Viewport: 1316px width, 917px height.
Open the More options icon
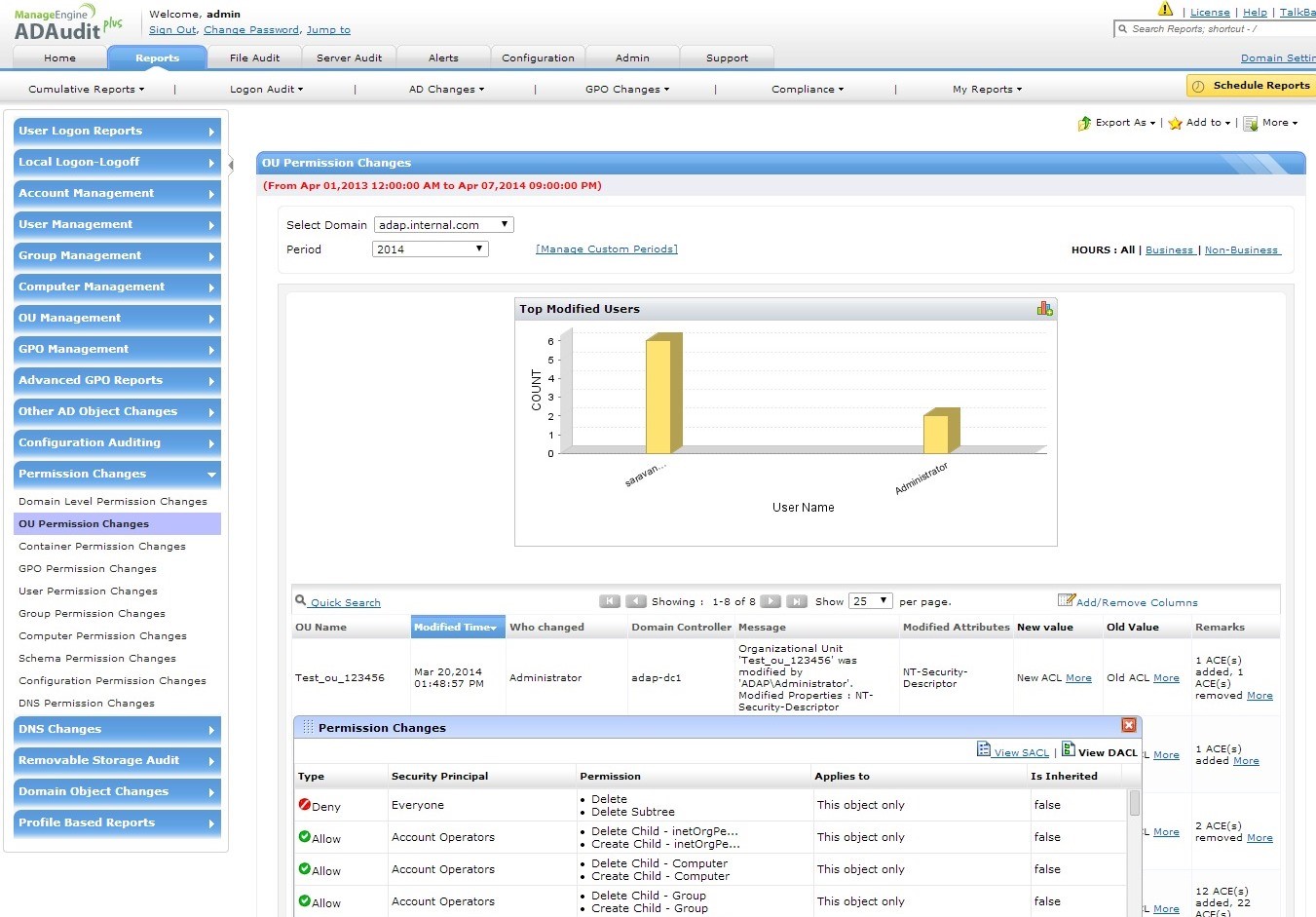[x=1251, y=123]
